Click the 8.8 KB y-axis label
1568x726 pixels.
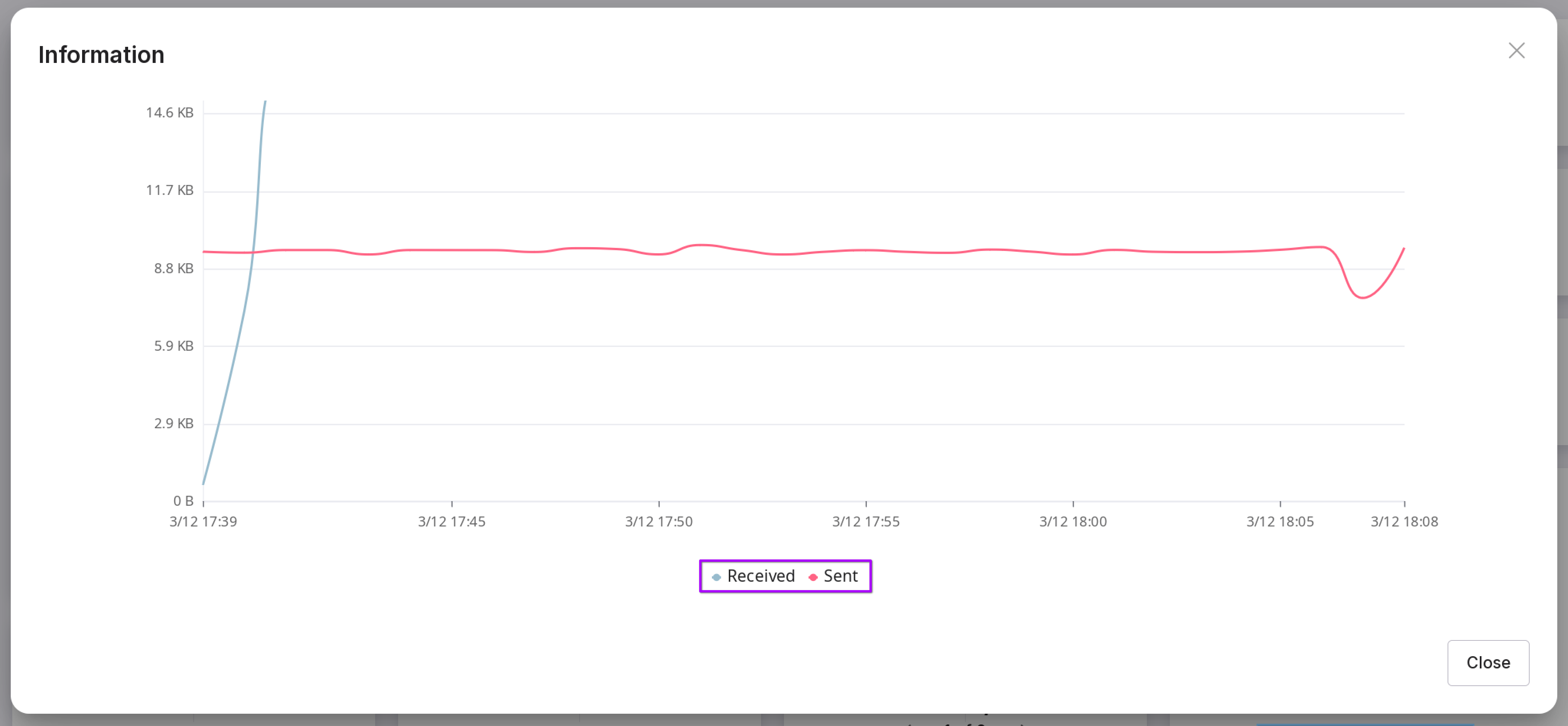pos(173,268)
